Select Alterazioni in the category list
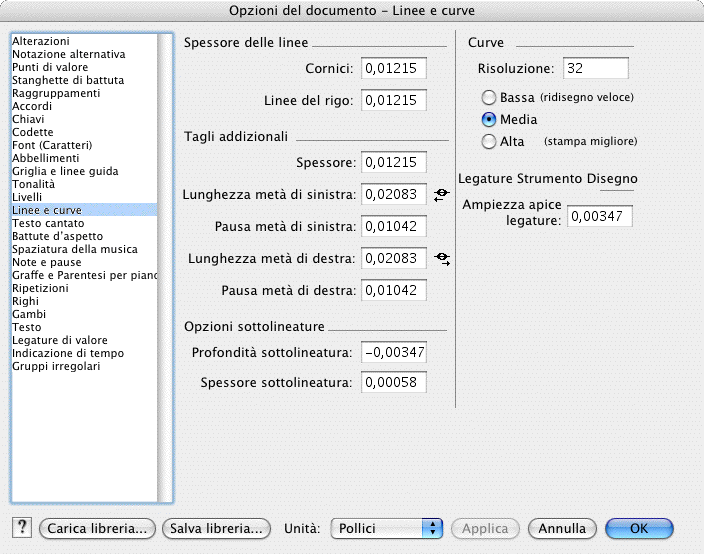The height and width of the screenshot is (554, 704). tap(41, 41)
